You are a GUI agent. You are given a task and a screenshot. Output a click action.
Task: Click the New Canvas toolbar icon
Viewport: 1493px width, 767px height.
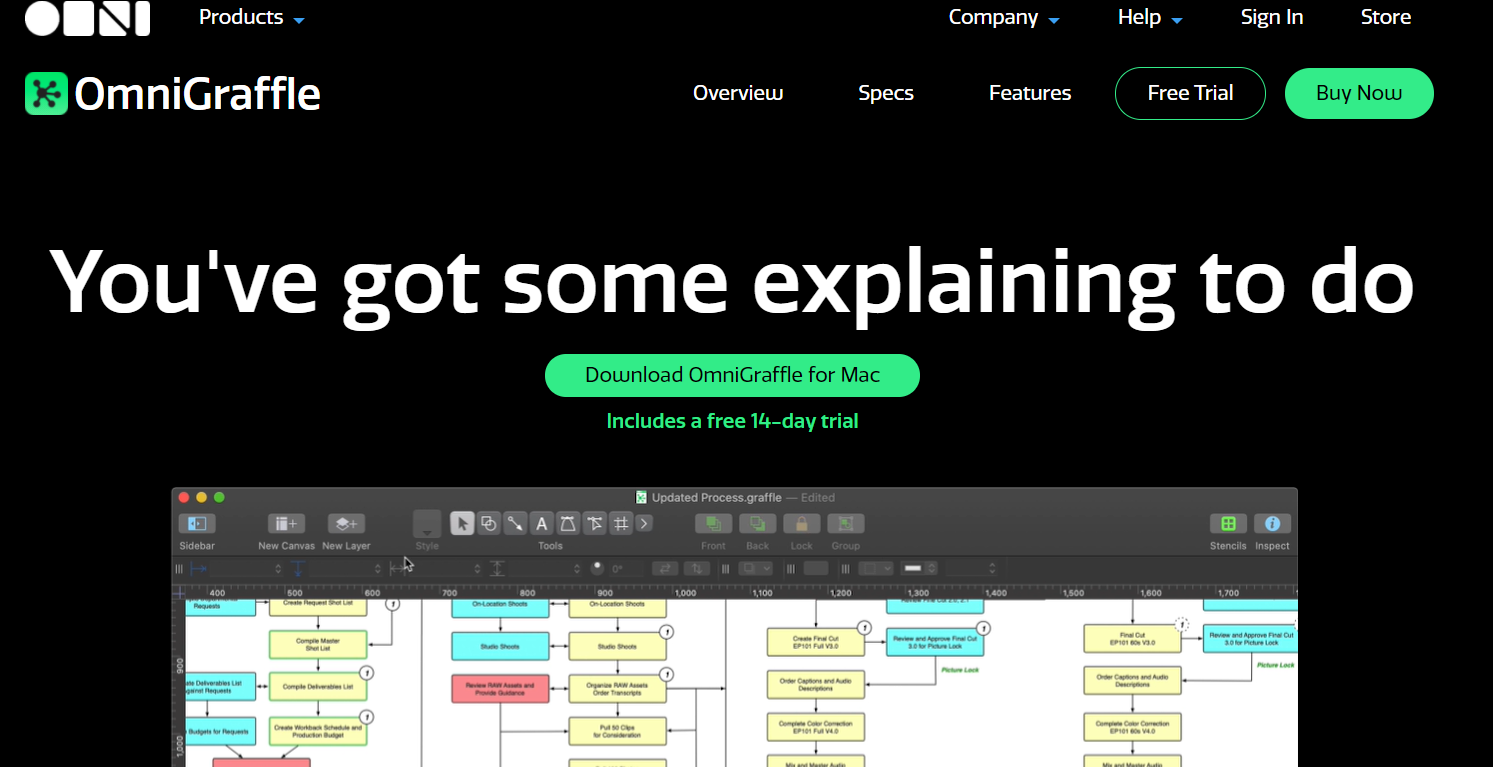pos(286,523)
